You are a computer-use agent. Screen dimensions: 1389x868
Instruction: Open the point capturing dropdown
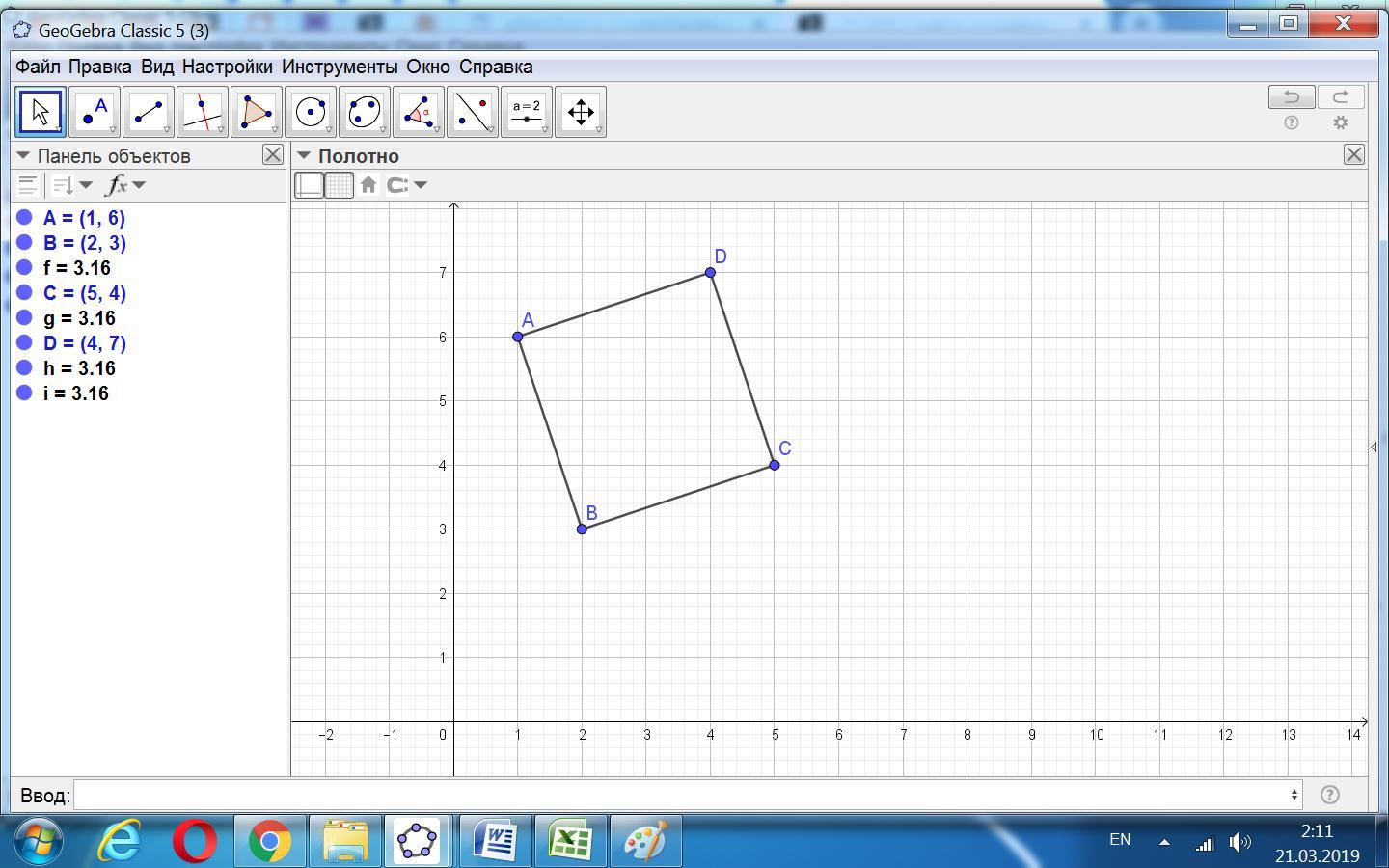[x=406, y=185]
